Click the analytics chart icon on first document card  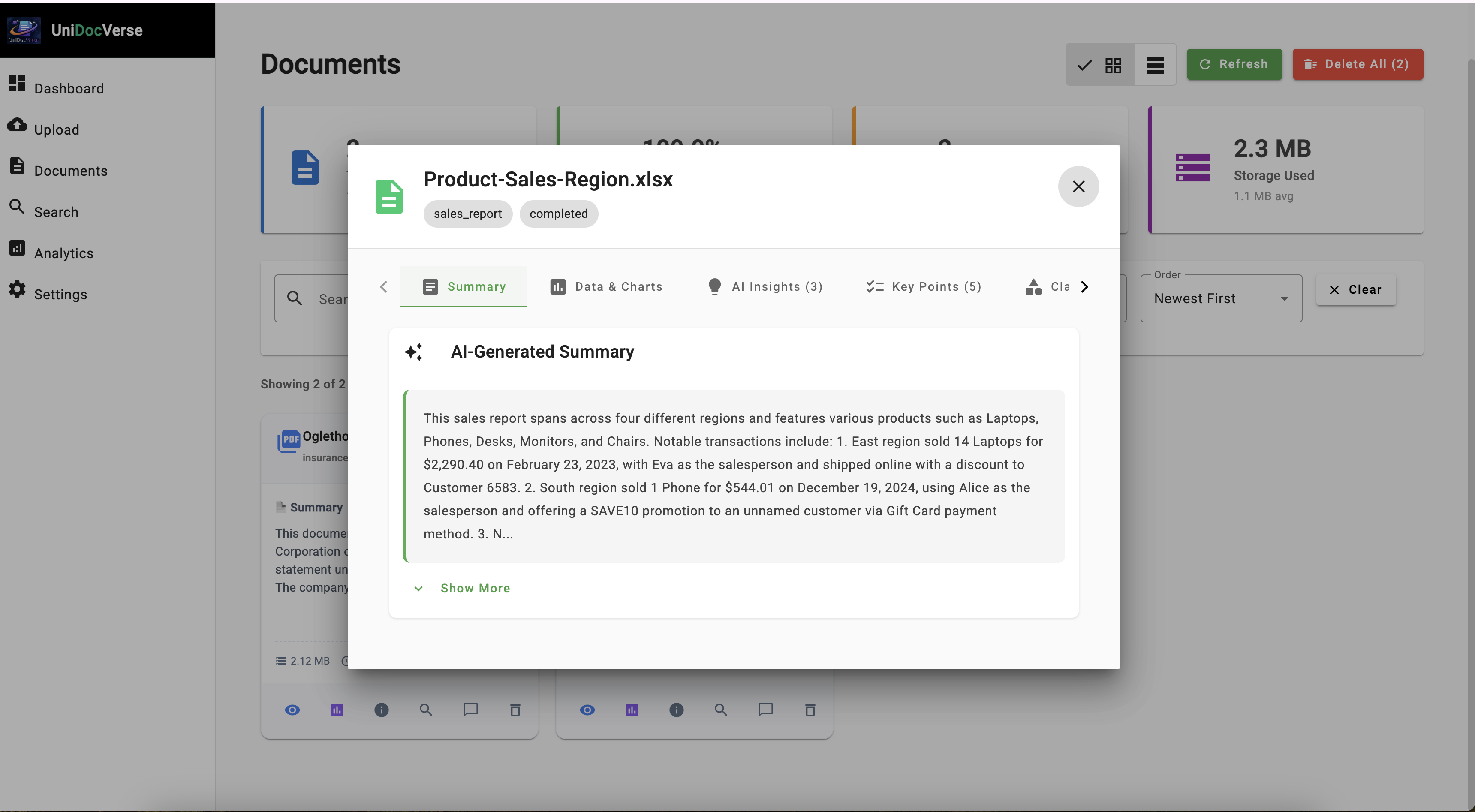[x=337, y=710]
